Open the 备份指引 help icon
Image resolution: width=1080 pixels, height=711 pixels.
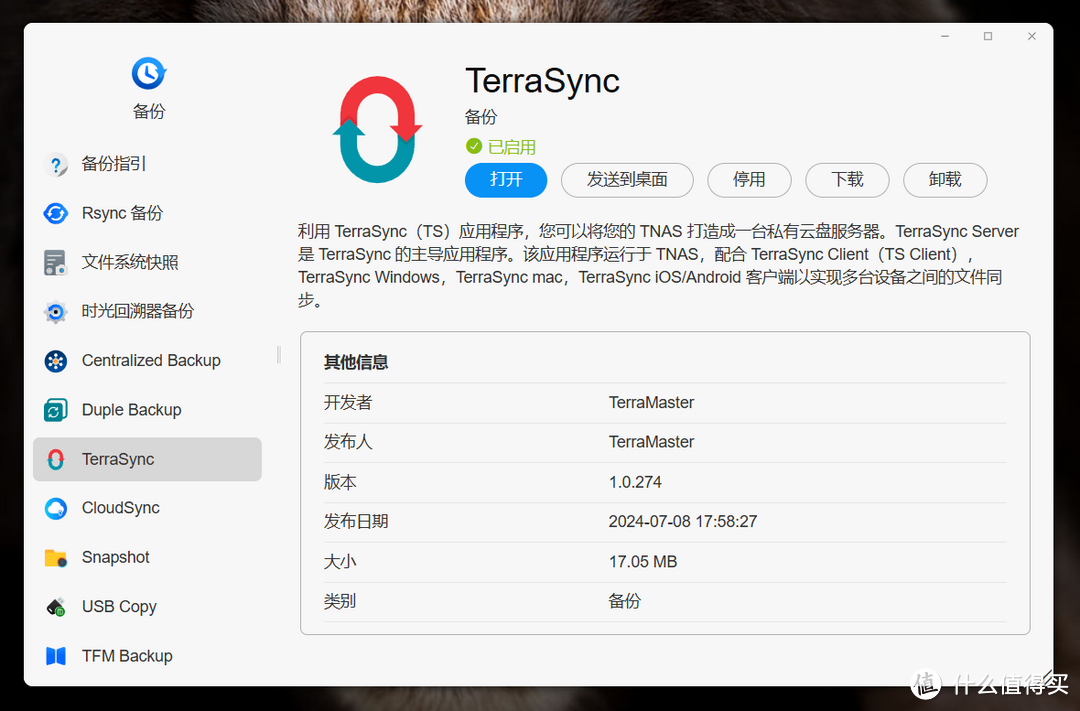tap(57, 164)
